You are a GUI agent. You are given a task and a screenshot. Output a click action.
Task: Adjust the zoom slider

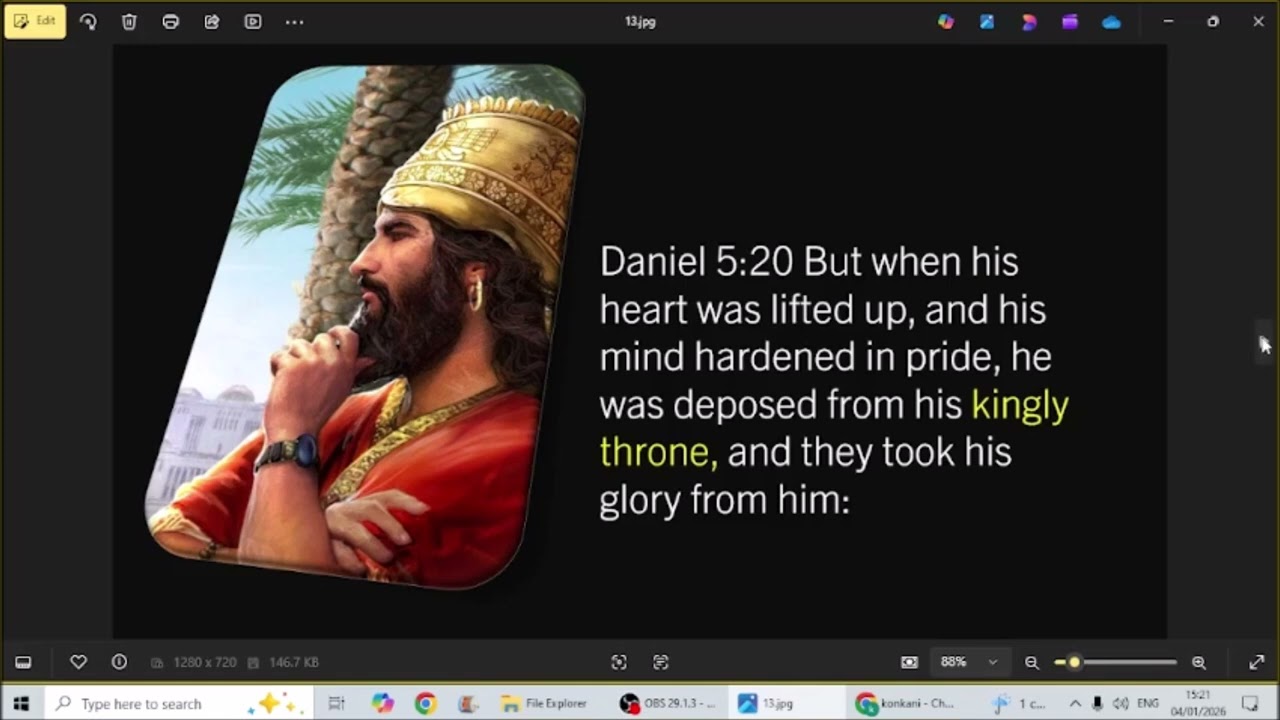point(1116,662)
